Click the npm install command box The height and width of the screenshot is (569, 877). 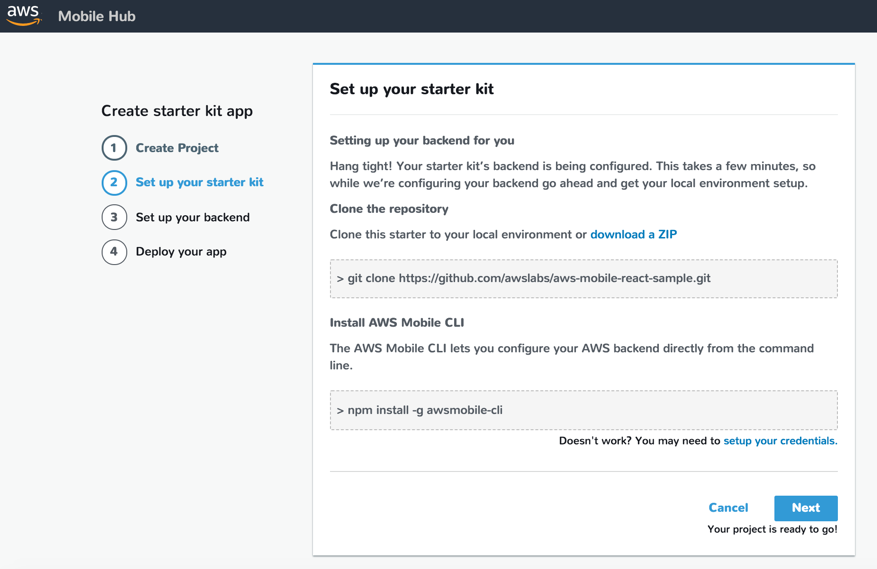coord(583,410)
